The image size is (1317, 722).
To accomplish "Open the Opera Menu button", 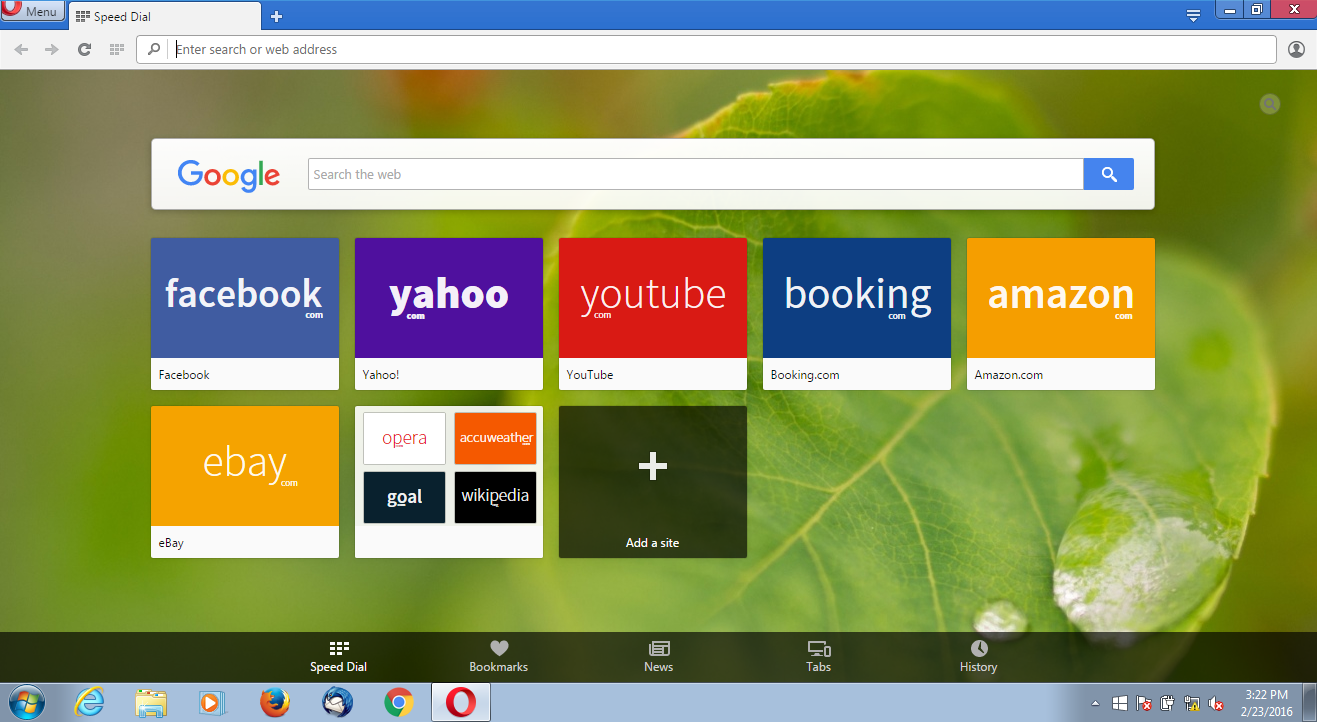I will (33, 11).
